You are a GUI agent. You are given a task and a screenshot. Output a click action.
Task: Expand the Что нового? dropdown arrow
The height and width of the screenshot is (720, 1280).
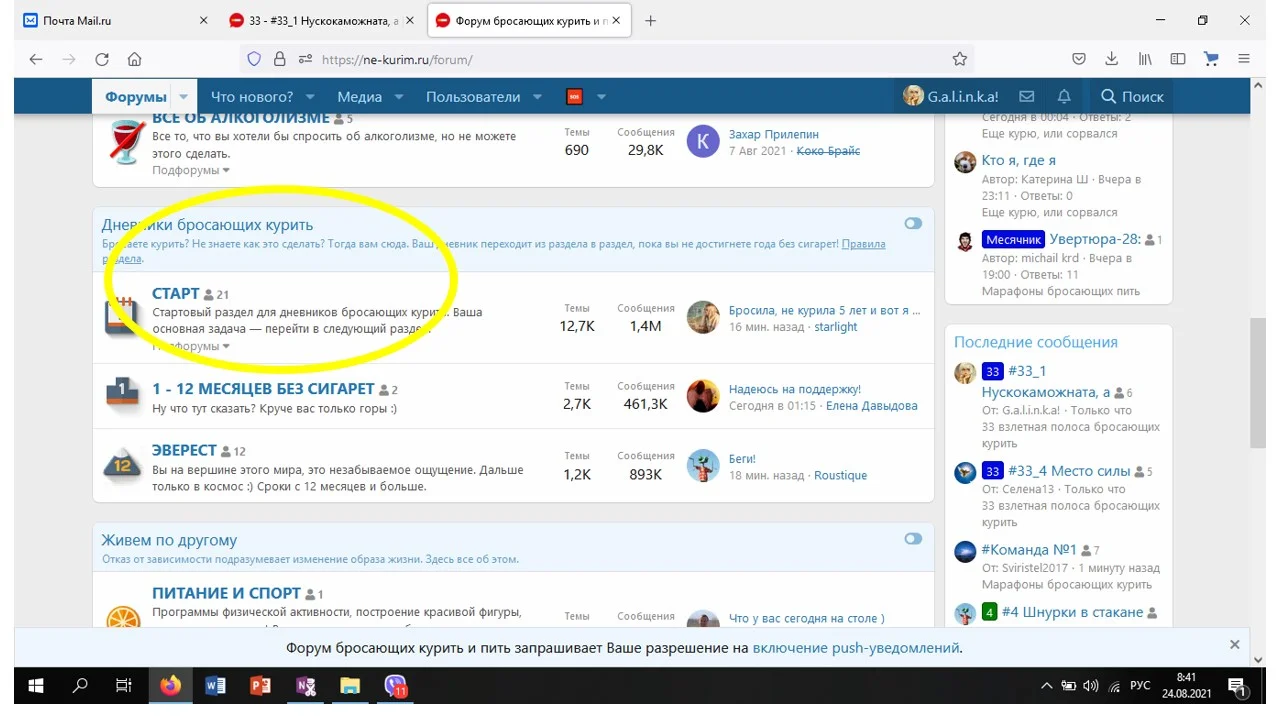pos(310,97)
